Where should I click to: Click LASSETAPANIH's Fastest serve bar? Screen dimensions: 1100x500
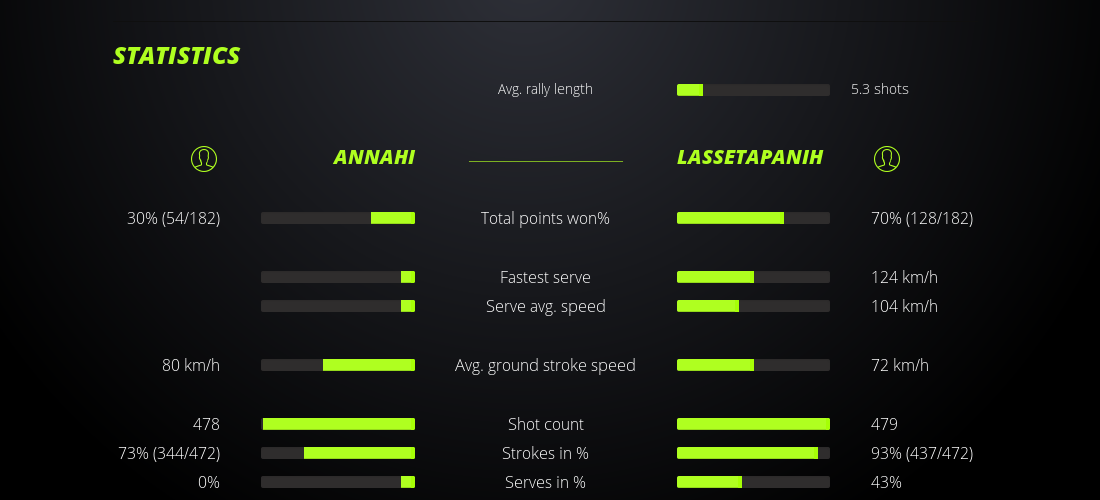click(x=753, y=277)
